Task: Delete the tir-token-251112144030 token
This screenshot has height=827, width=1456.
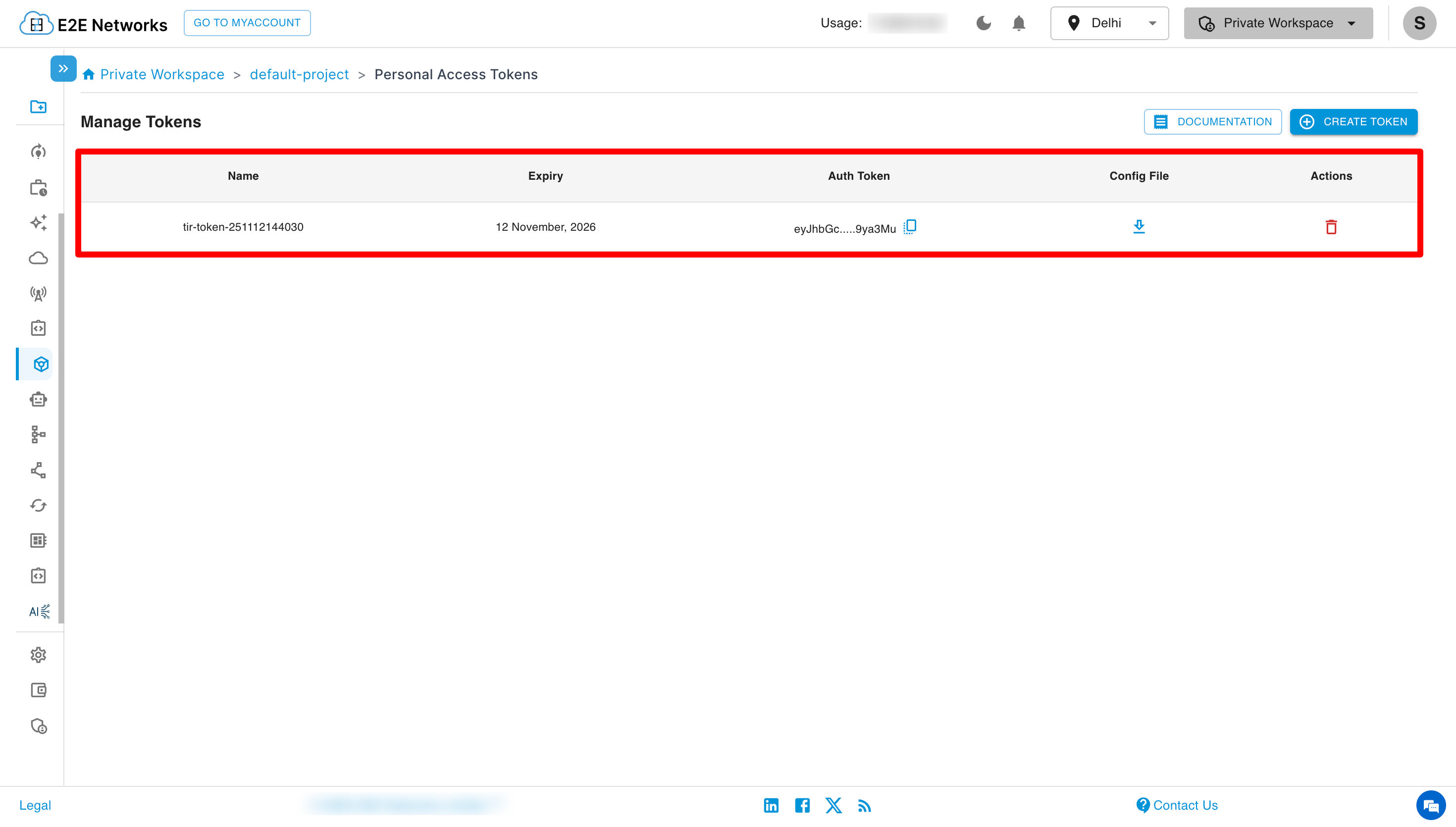Action: click(1331, 227)
